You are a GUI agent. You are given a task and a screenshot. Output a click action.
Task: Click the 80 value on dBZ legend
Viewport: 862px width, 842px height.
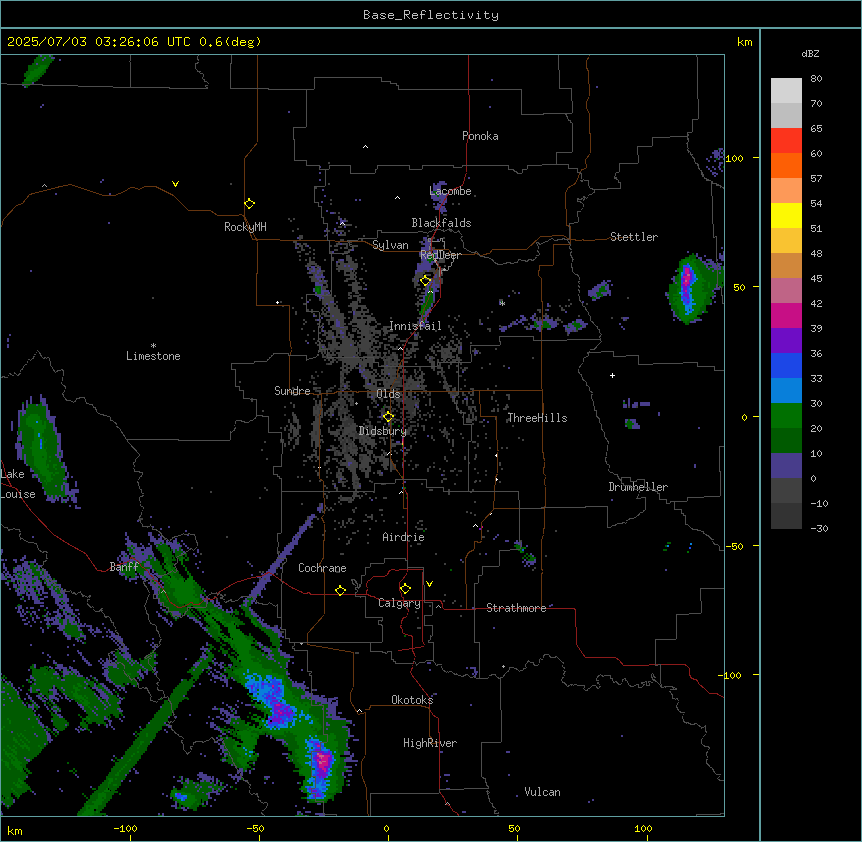coord(816,79)
